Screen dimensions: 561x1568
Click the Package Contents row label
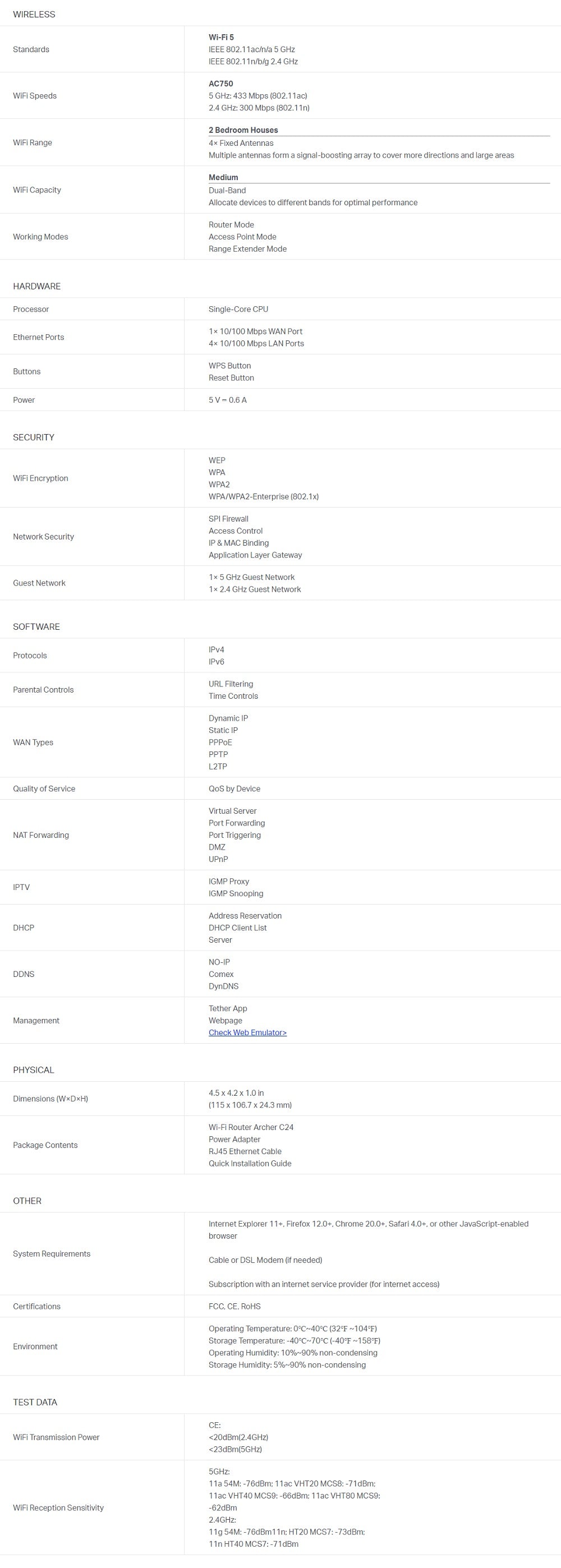click(45, 1145)
